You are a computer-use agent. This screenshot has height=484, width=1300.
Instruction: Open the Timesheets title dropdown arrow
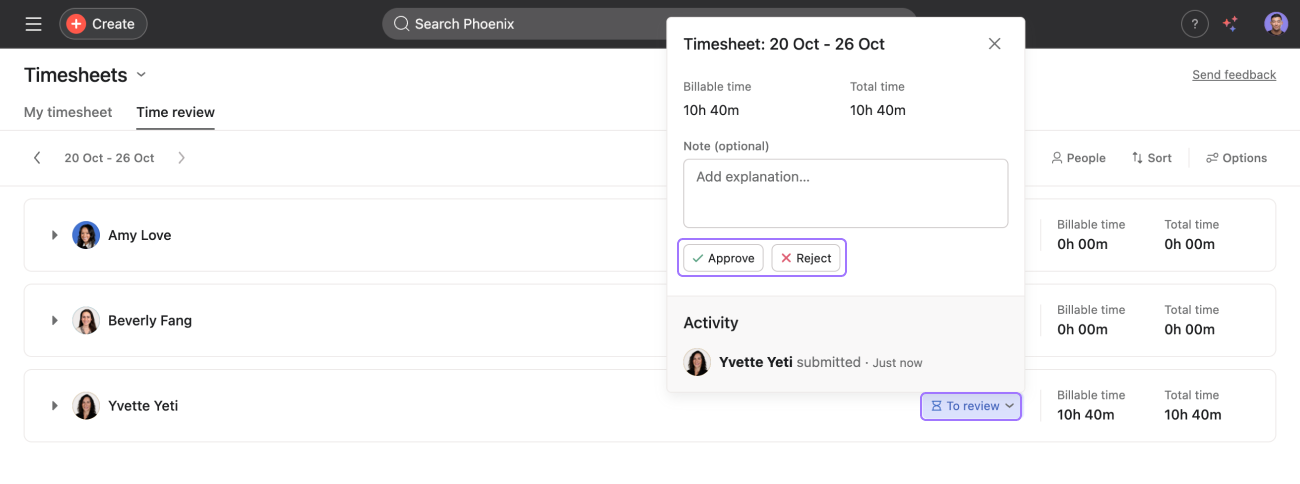[141, 75]
